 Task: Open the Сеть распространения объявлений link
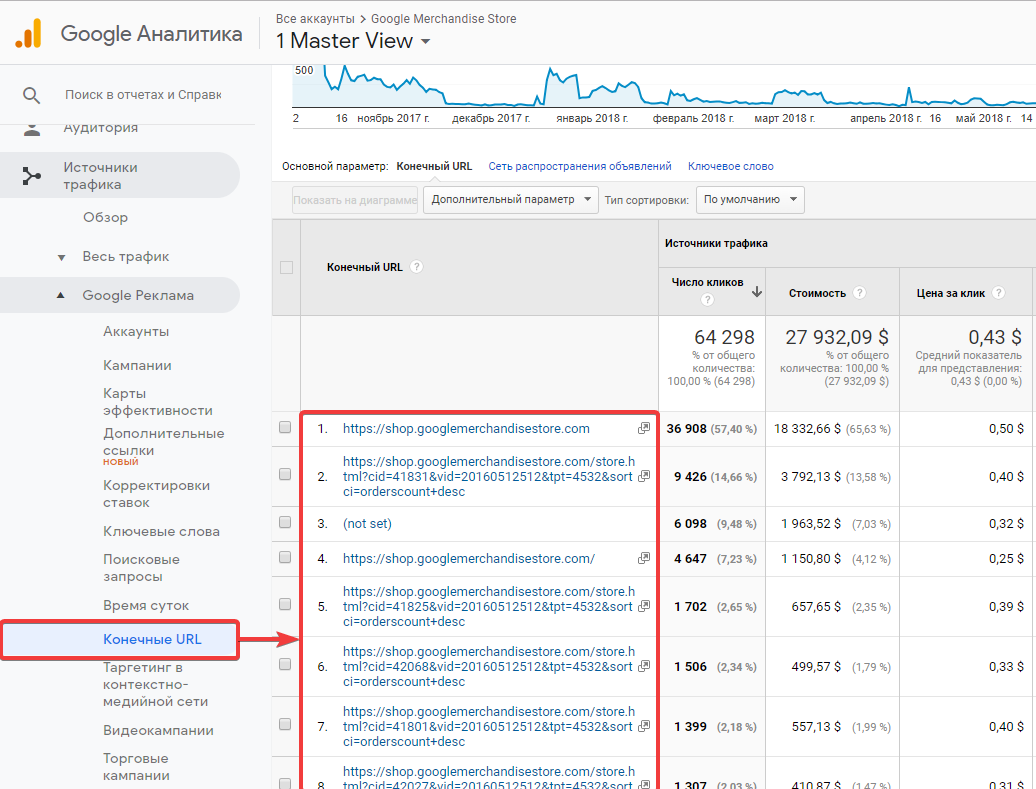point(579,167)
